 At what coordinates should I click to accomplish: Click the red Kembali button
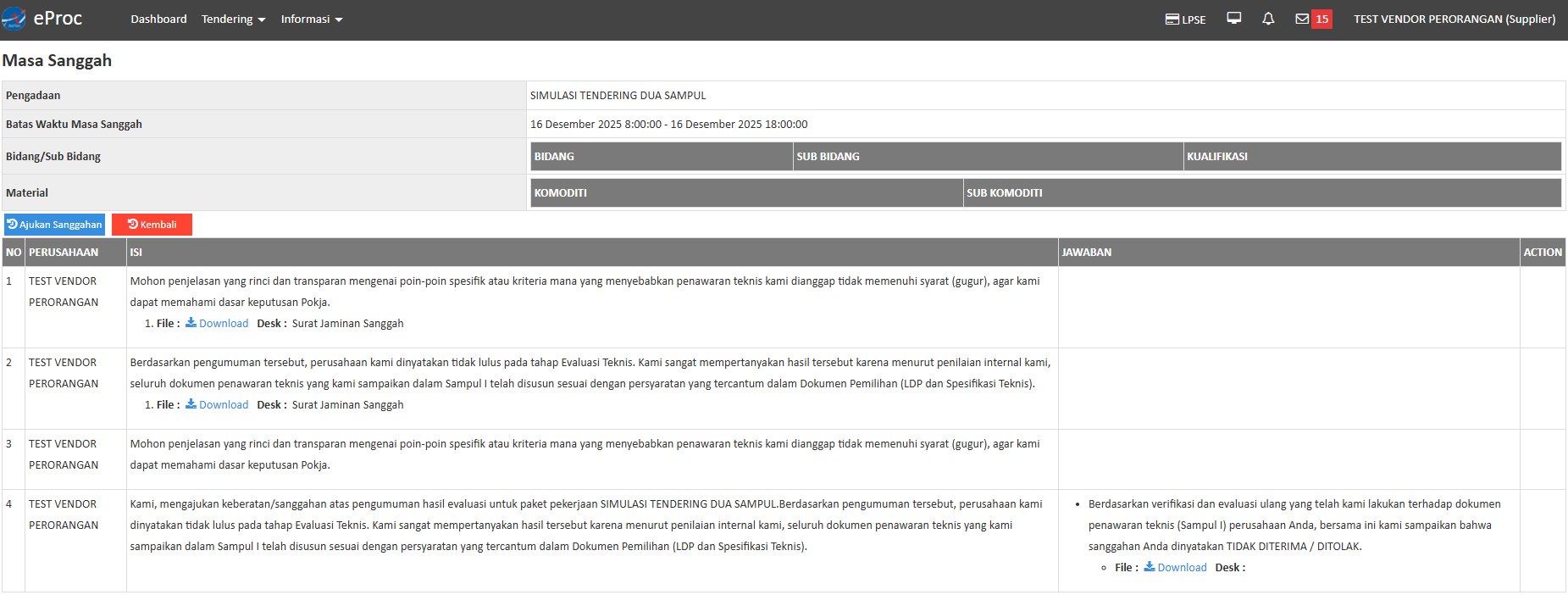(152, 225)
